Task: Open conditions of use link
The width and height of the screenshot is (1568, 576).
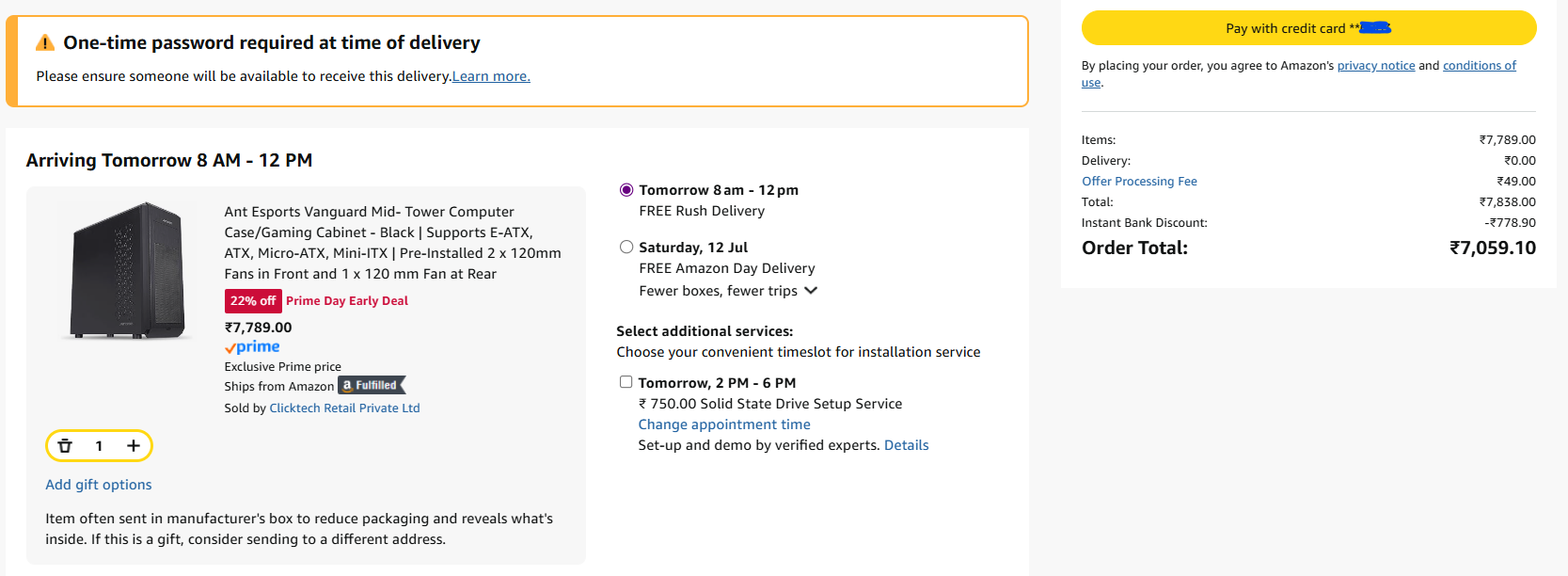Action: 1479,66
